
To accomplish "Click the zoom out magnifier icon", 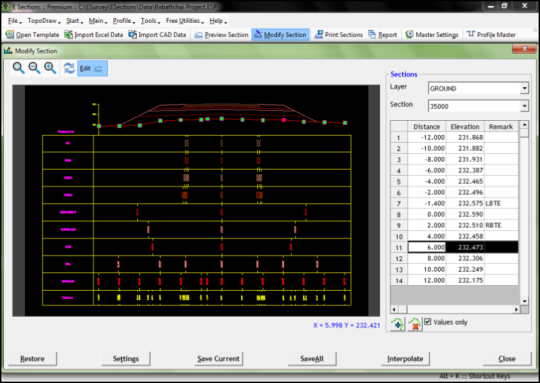I will [34, 68].
